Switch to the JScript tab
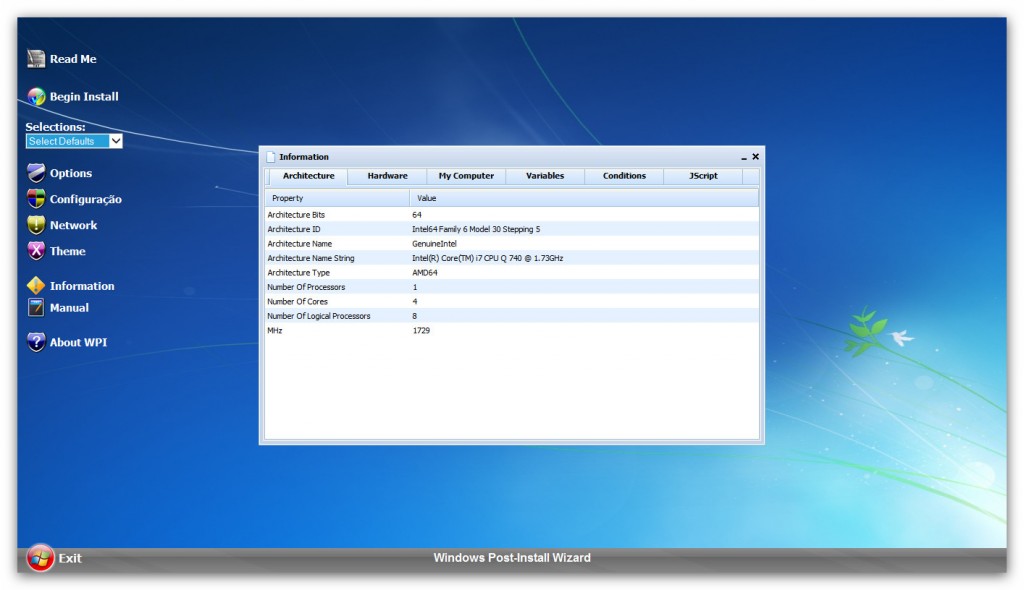 (703, 176)
